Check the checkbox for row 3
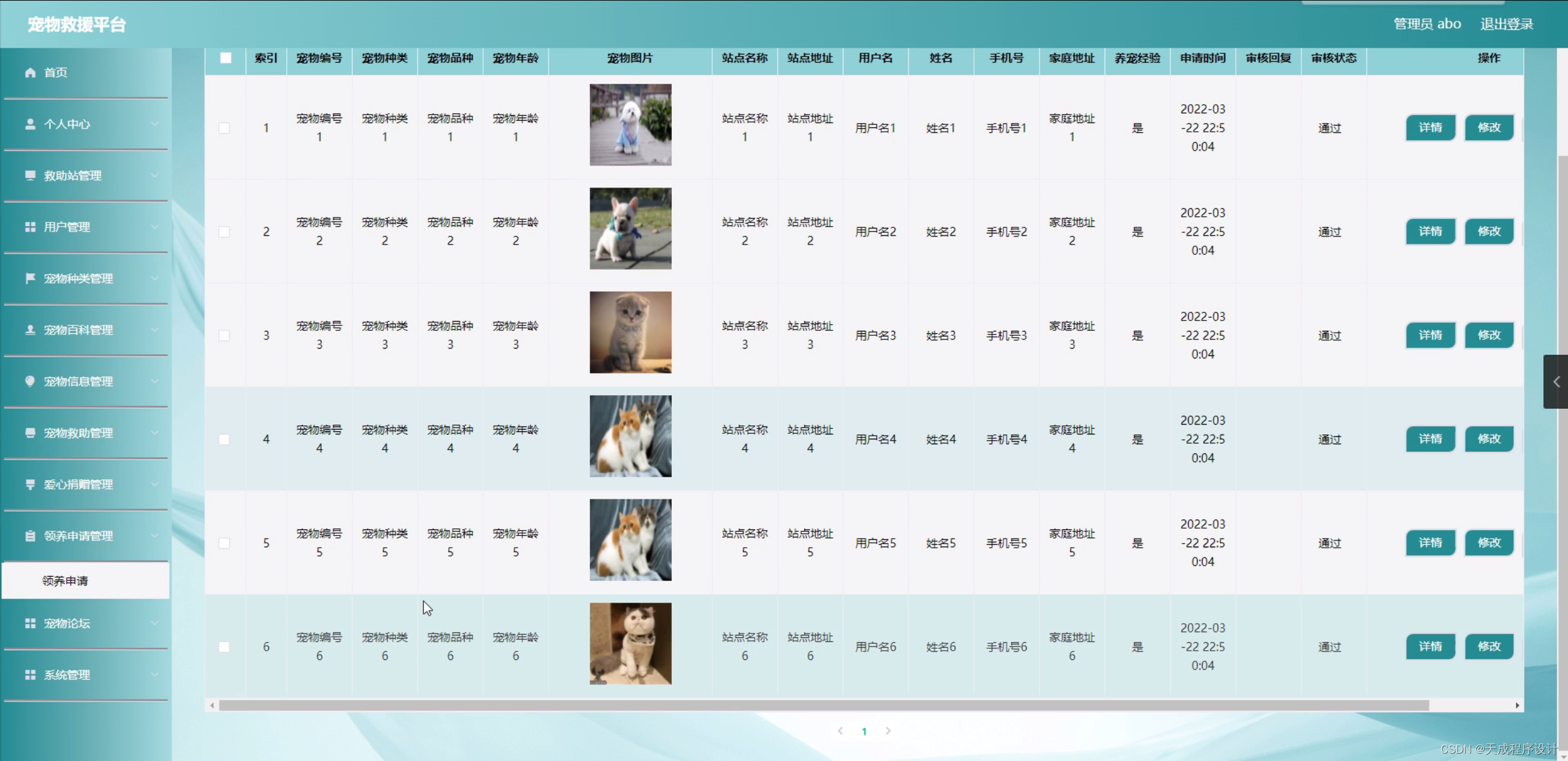This screenshot has width=1568, height=761. [x=224, y=336]
